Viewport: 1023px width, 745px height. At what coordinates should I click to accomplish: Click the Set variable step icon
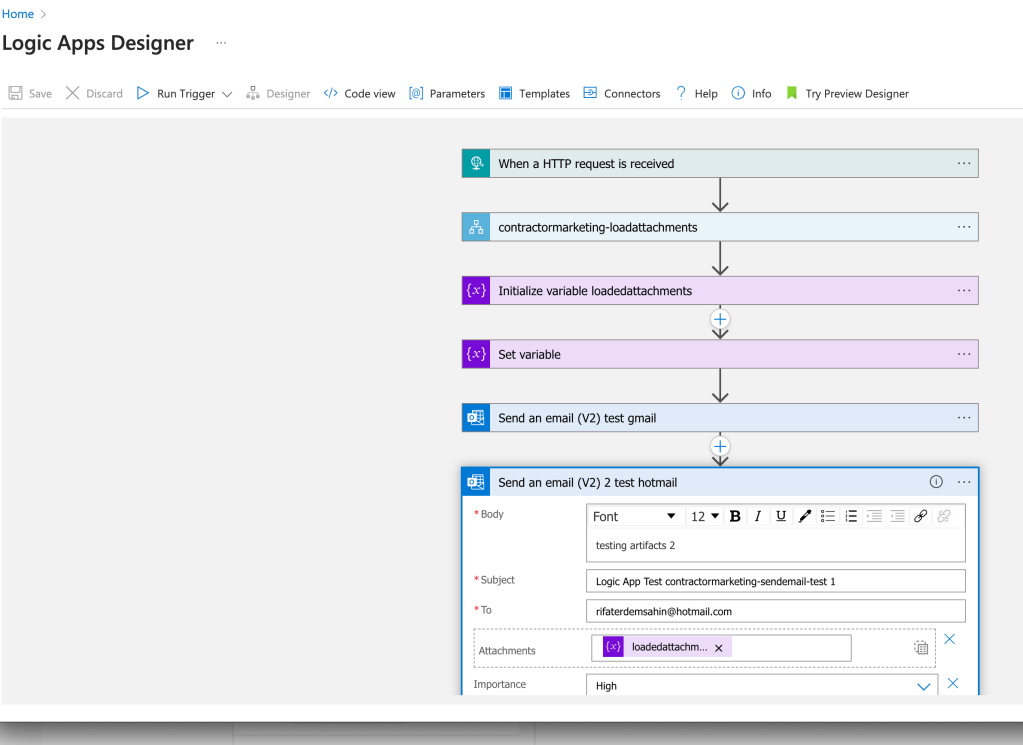[x=476, y=354]
